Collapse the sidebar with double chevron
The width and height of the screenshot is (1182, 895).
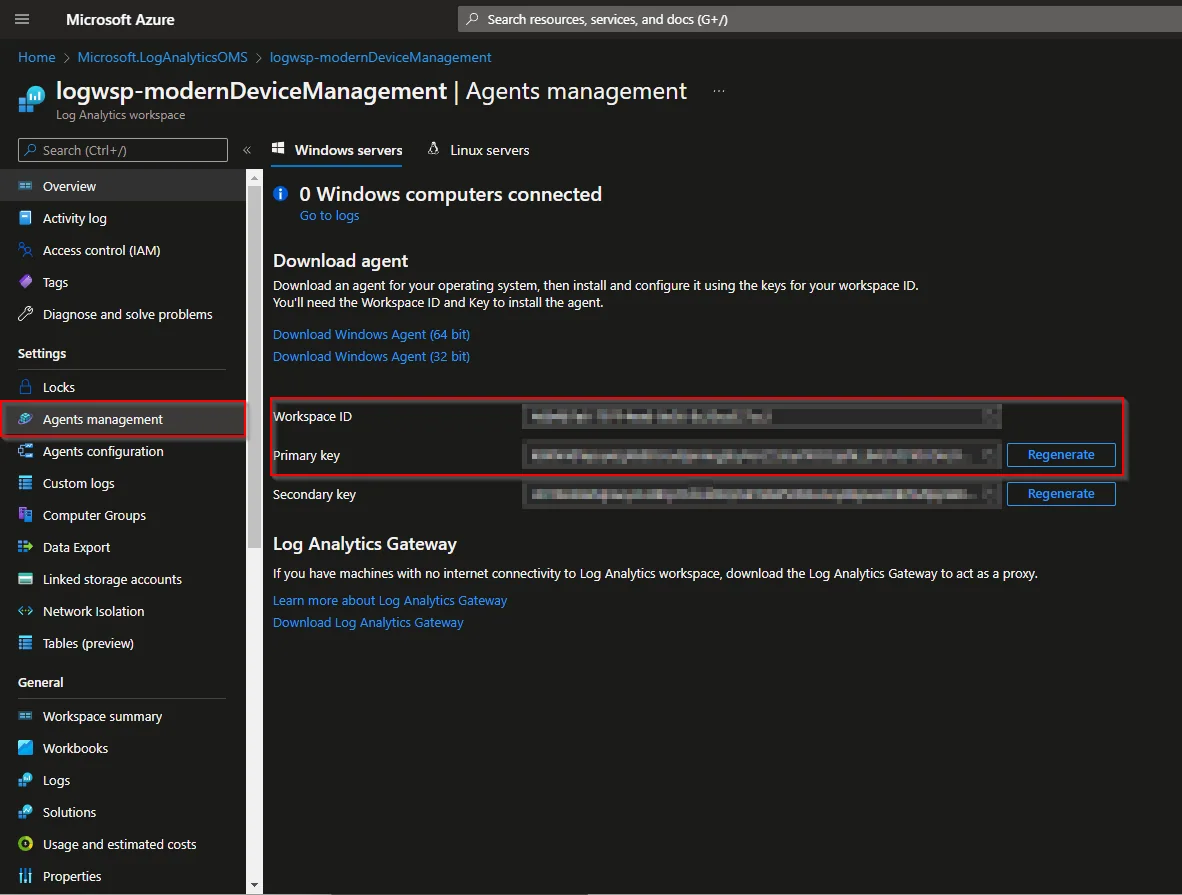[247, 150]
